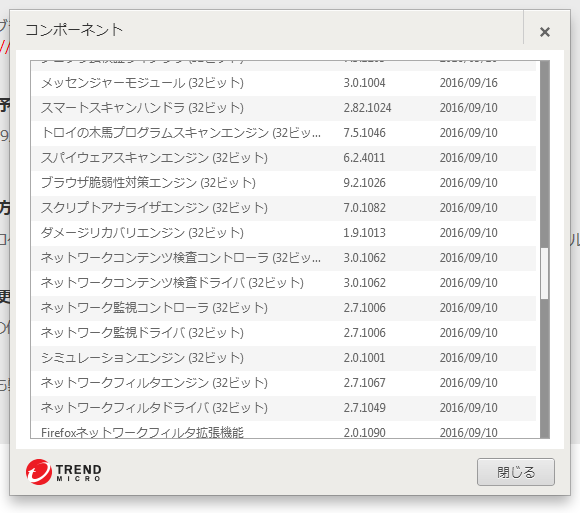This screenshot has width=580, height=513.
Task: Select the ネットワーク監視ドライバ (32ビット) row
Action: click(284, 333)
